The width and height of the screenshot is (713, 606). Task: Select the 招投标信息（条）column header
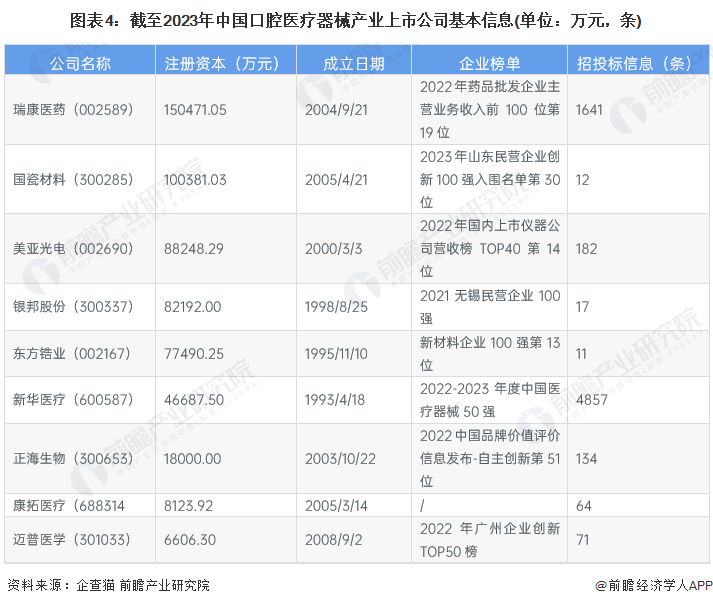point(635,62)
